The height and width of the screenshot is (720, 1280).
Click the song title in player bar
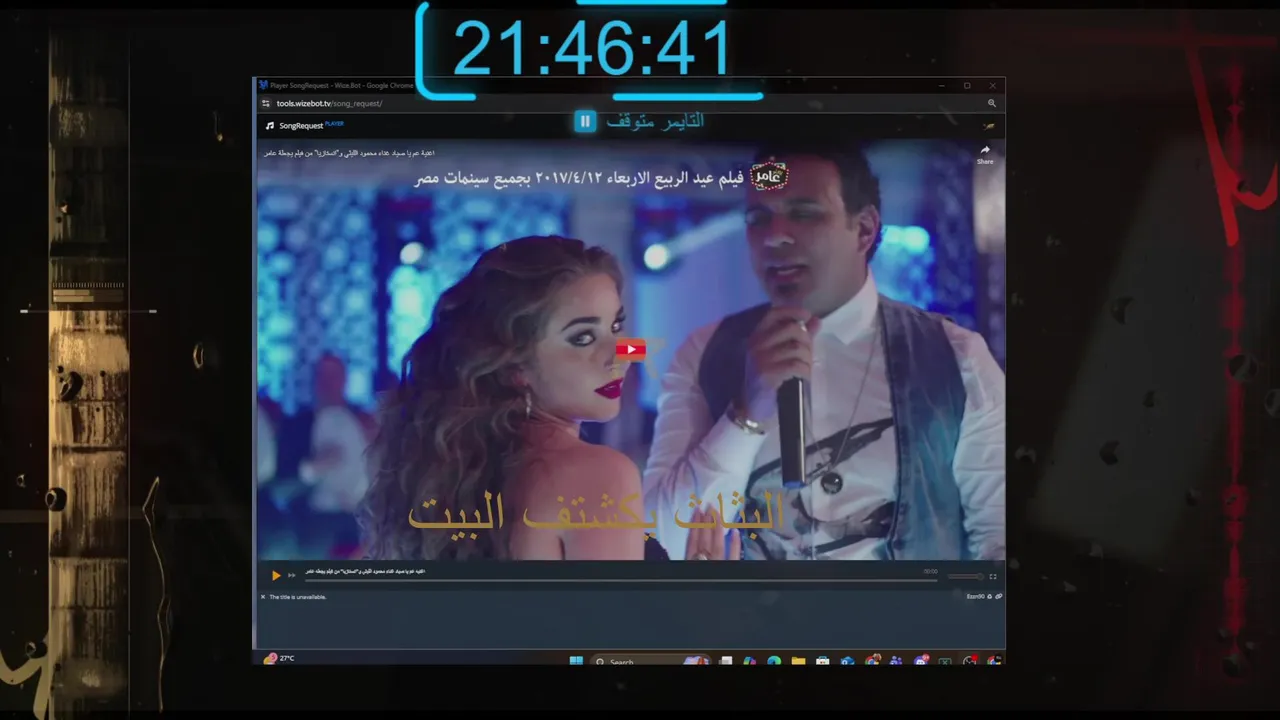[365, 571]
